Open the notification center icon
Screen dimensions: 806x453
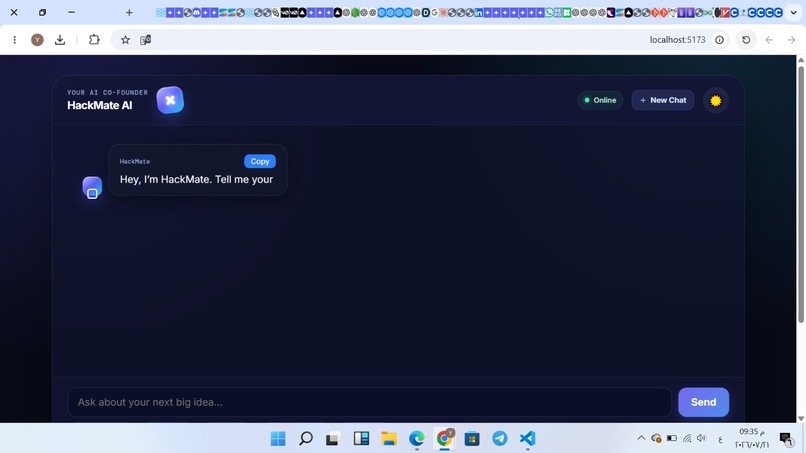[786, 438]
